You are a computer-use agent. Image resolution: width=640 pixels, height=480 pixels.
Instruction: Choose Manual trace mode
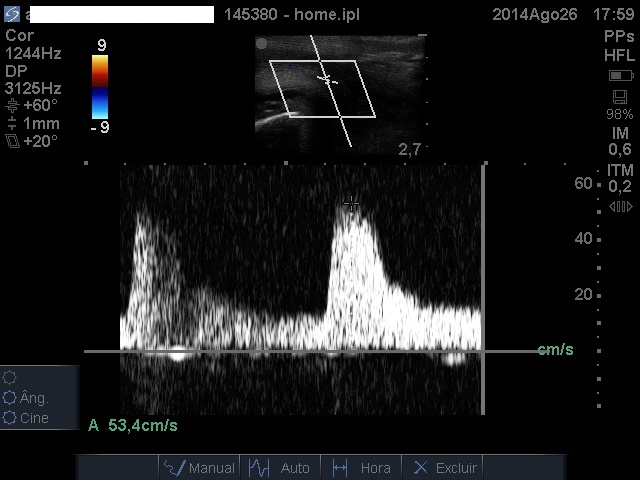[199, 467]
